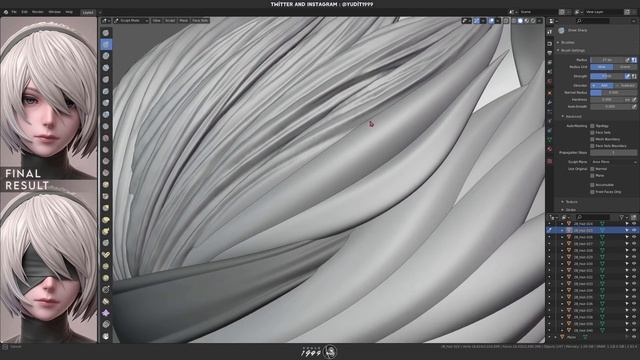Screen dimensions: 640x360
Task: Open the Edit menu
Action: [24, 12]
